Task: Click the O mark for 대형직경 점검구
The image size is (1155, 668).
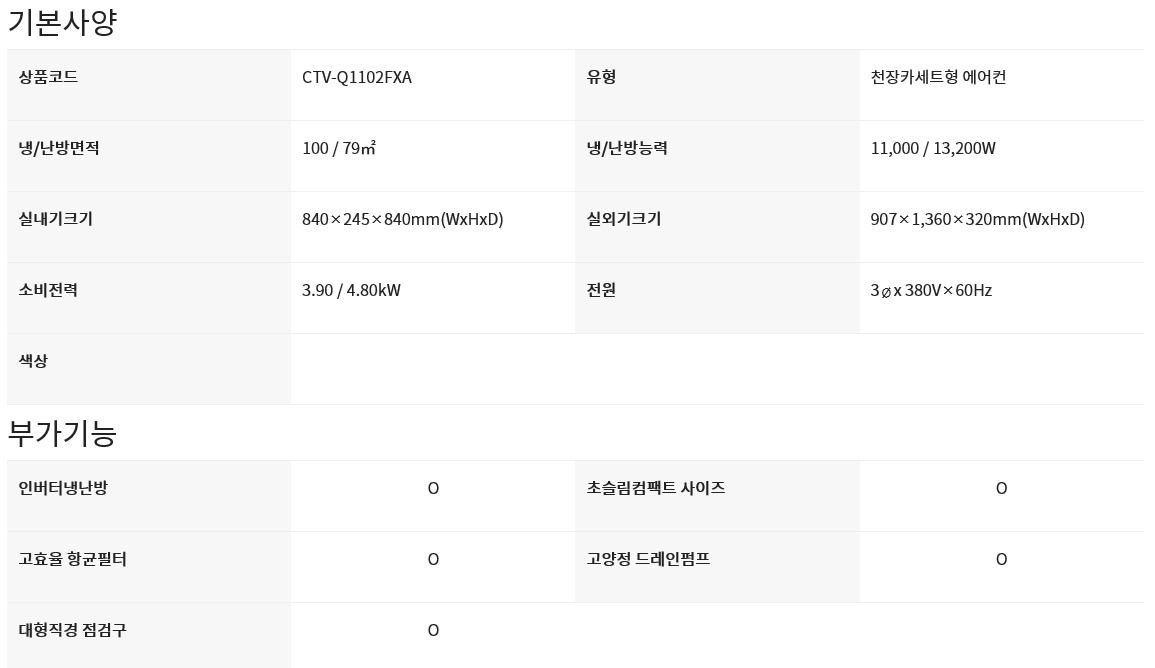Action: tap(433, 631)
